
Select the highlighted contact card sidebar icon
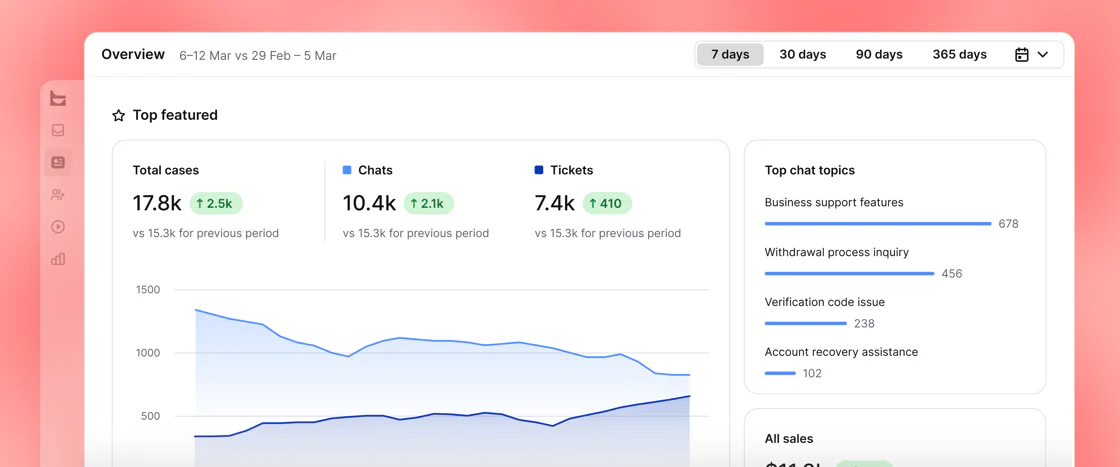point(58,163)
